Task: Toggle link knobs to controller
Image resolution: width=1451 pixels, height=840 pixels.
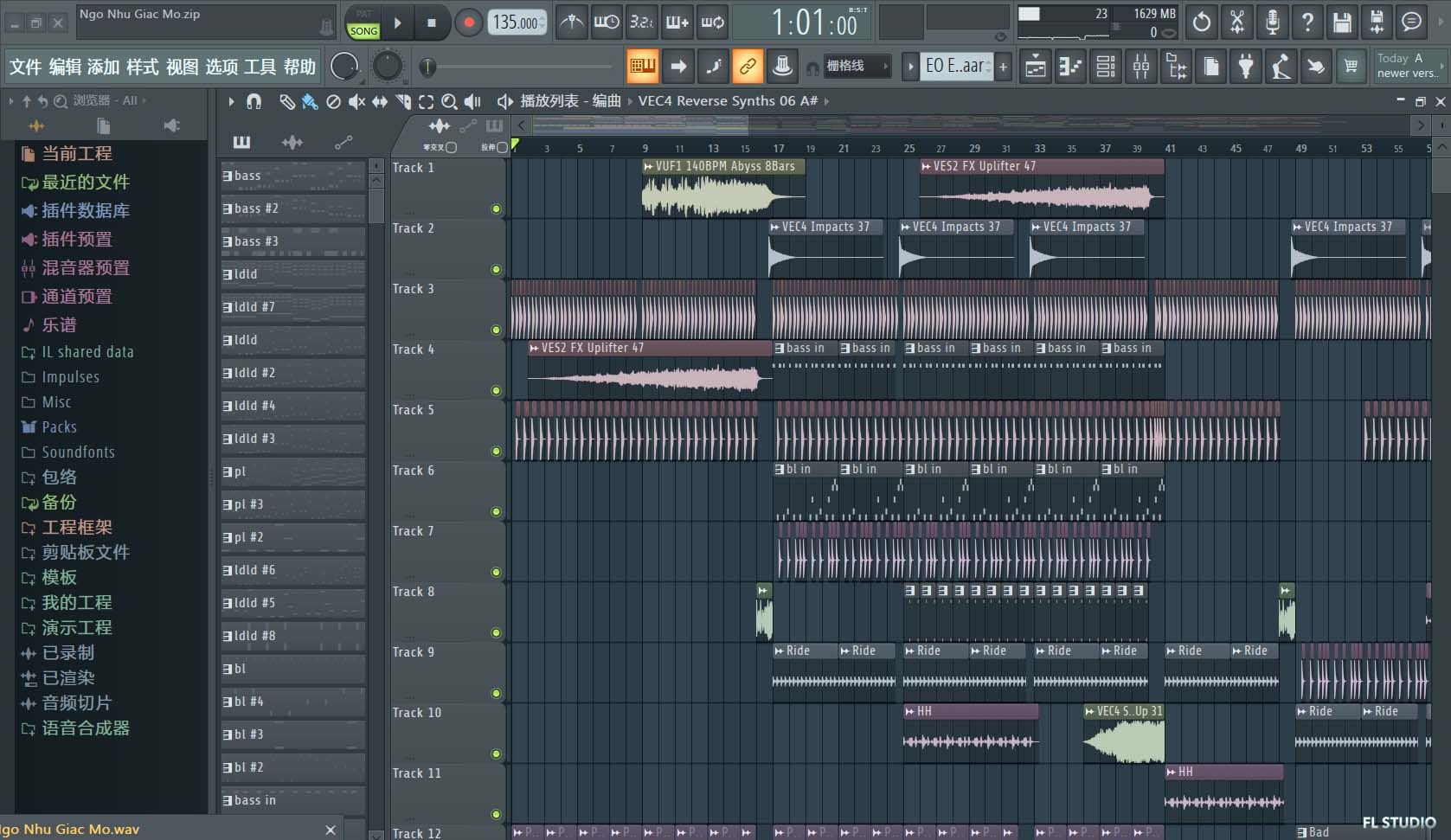Action: tap(747, 66)
